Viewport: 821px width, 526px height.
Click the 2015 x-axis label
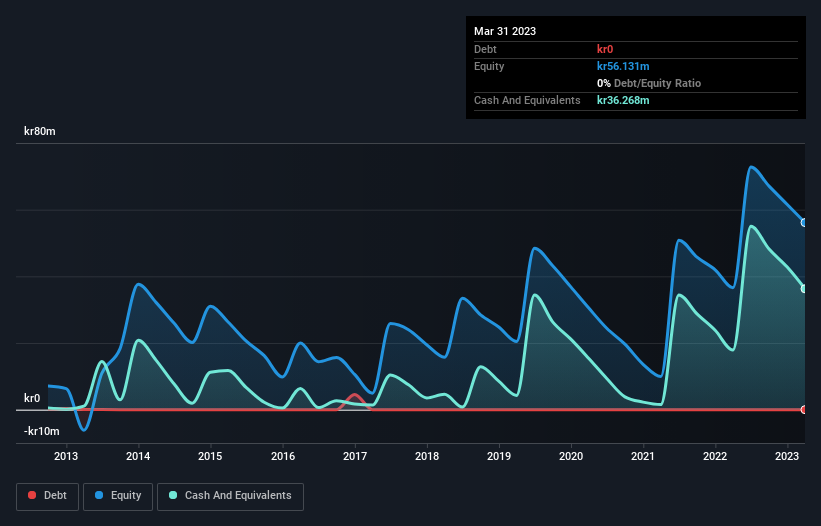(210, 456)
